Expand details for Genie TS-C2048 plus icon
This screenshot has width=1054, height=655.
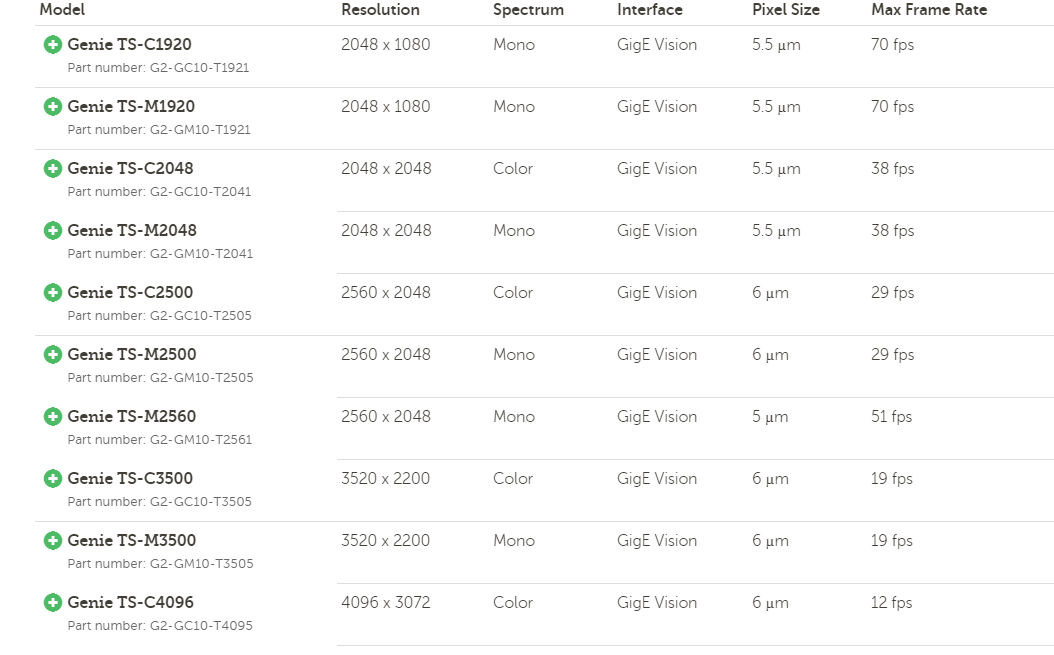coord(53,169)
